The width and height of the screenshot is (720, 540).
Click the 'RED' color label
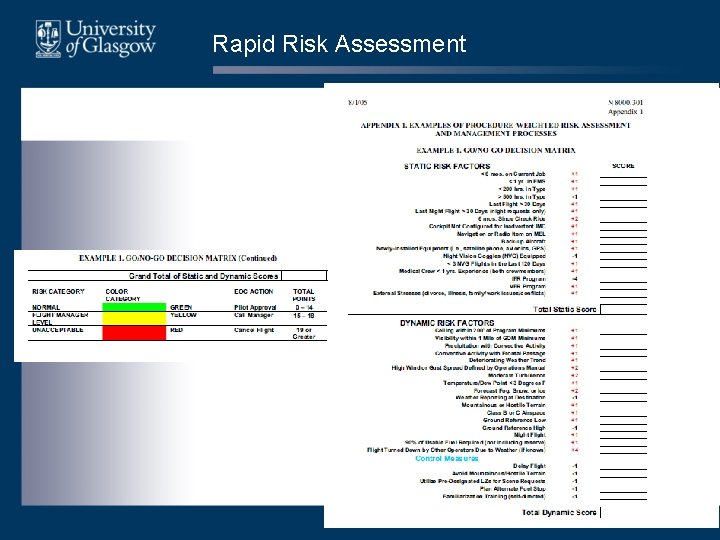pyautogui.click(x=176, y=330)
